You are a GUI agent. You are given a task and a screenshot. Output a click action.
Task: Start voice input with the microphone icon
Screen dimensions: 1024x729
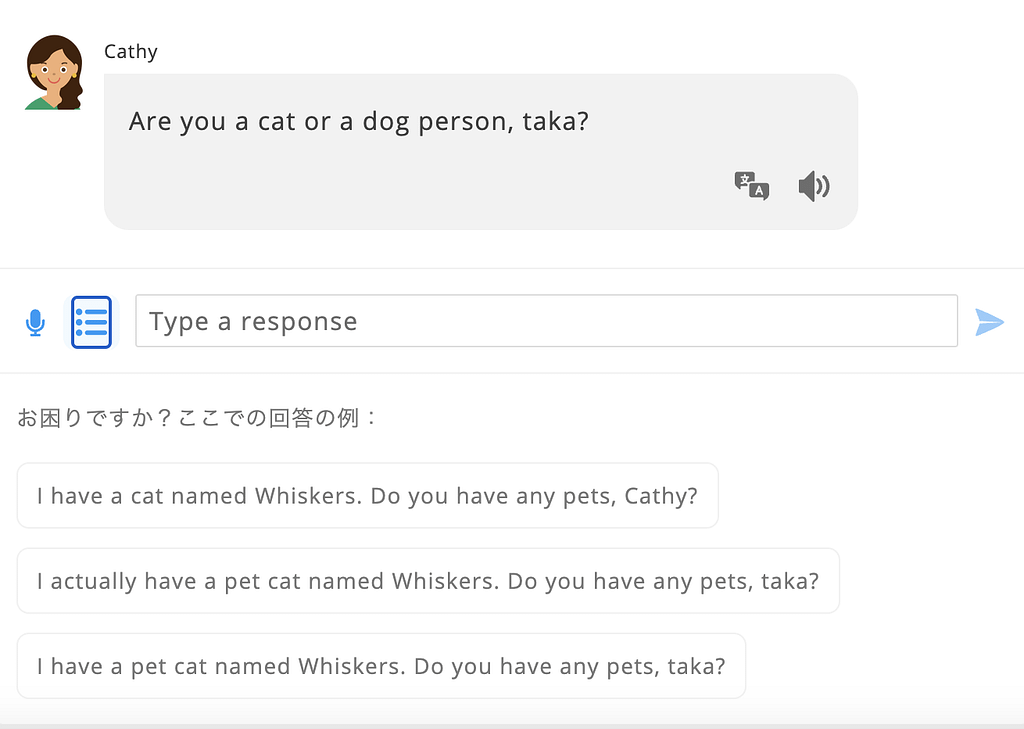point(35,322)
